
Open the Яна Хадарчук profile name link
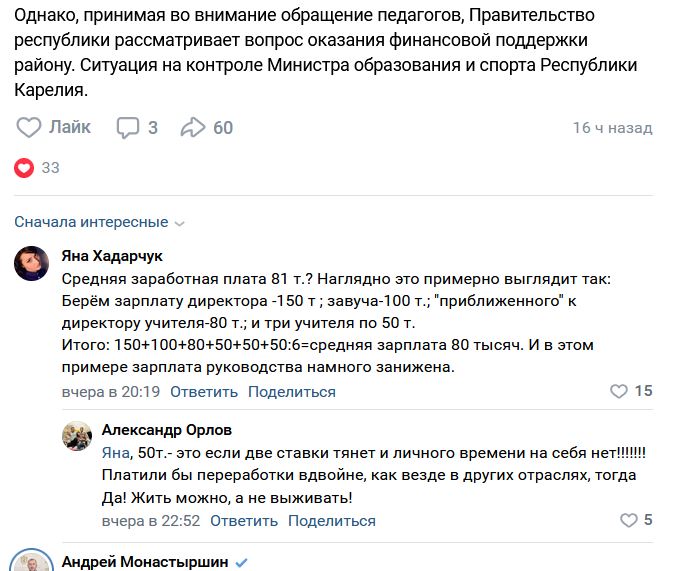click(x=112, y=256)
